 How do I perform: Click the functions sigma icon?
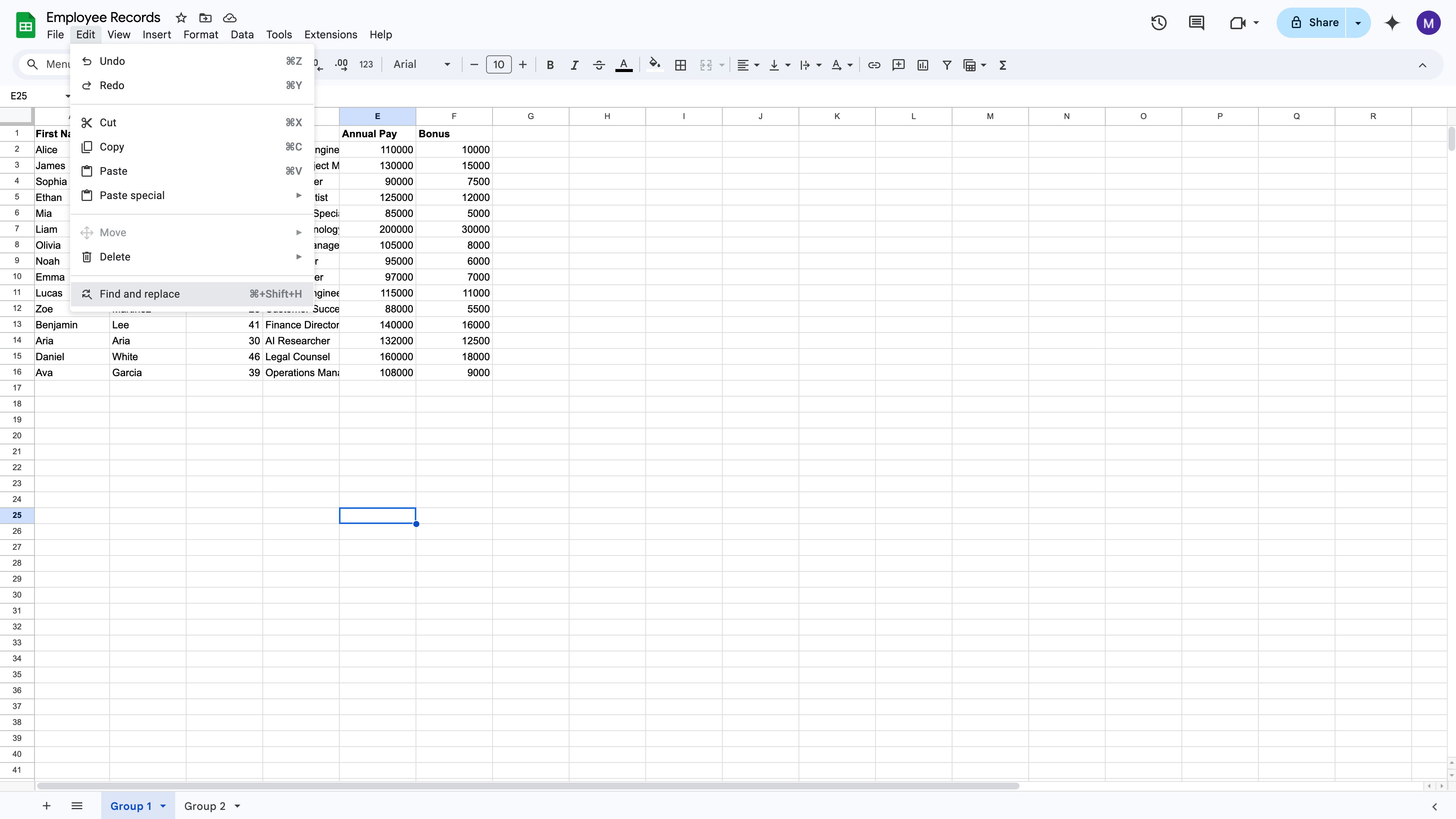1003,65
